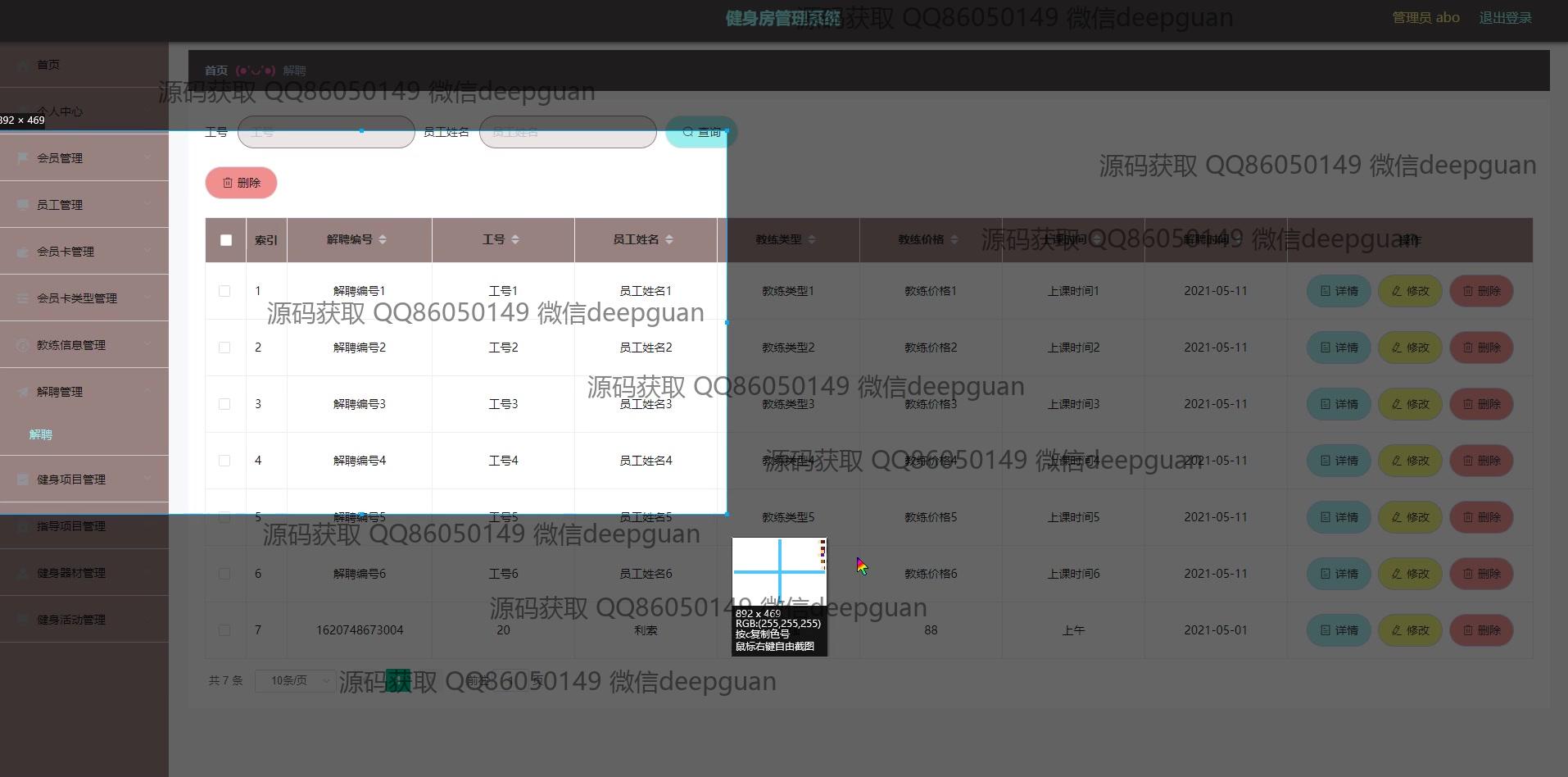Click the 上课时间3 cell
The width and height of the screenshot is (1568, 777).
(1073, 404)
